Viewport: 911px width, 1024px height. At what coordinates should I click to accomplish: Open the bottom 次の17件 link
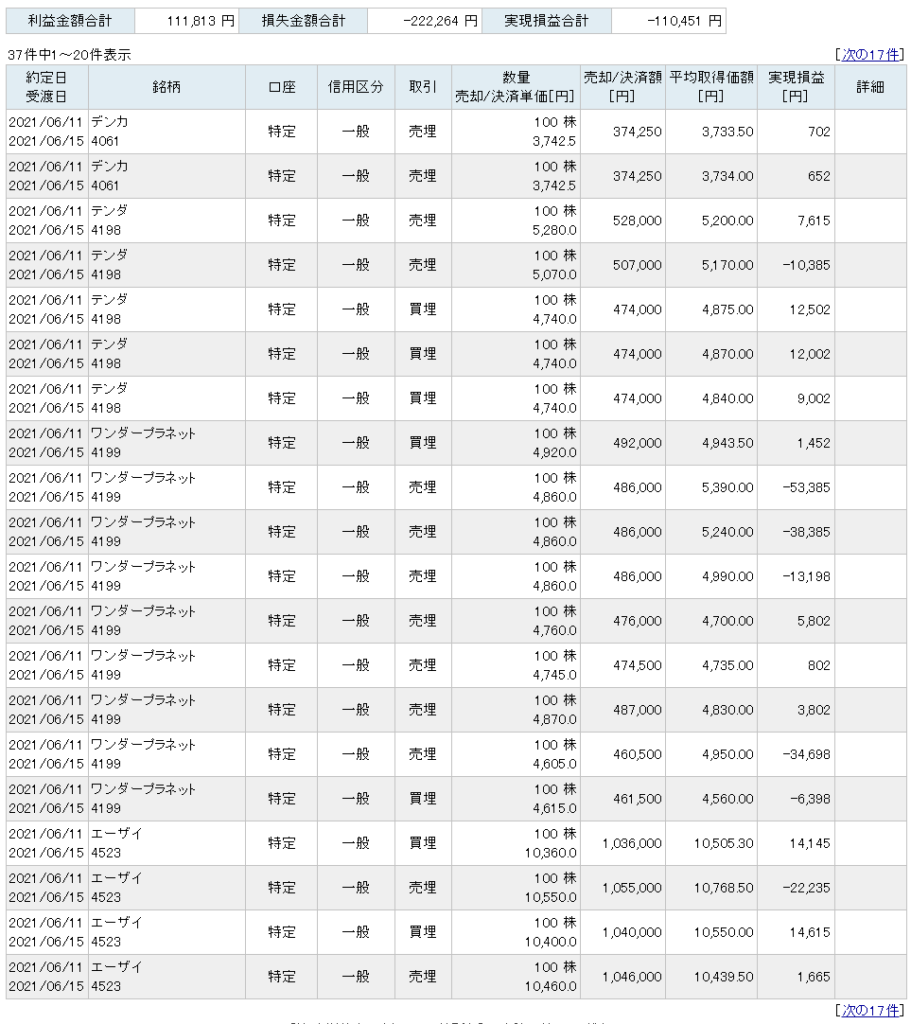coord(870,1010)
